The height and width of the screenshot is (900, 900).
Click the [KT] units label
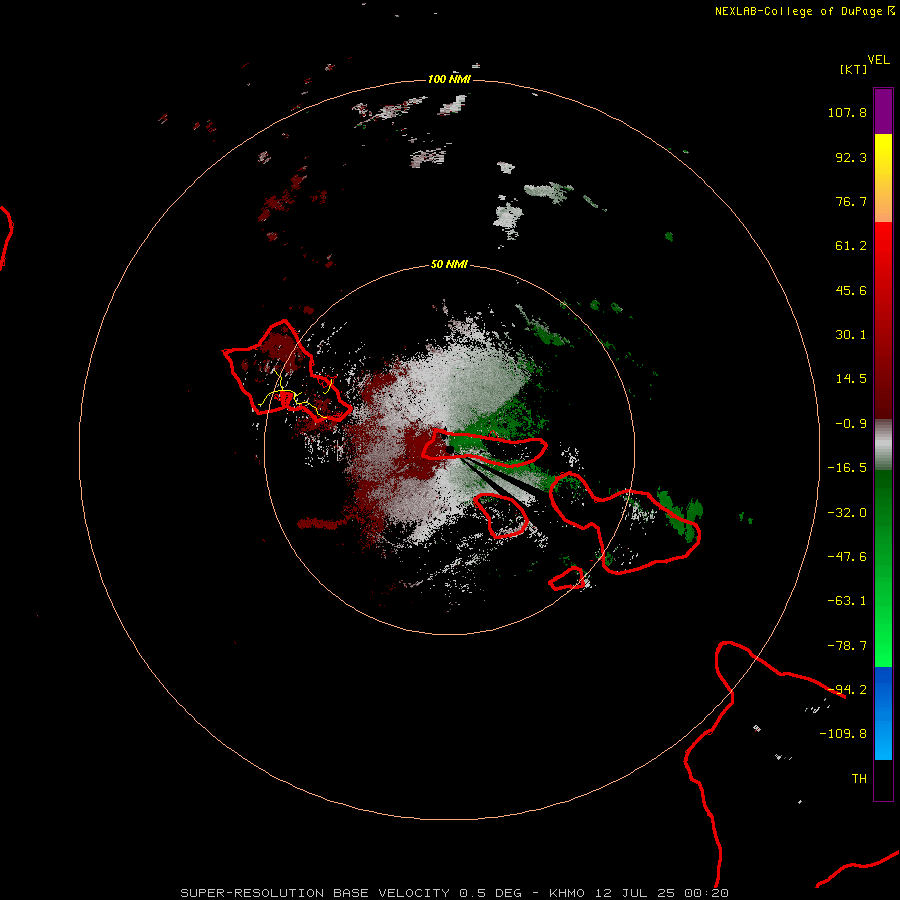click(853, 69)
